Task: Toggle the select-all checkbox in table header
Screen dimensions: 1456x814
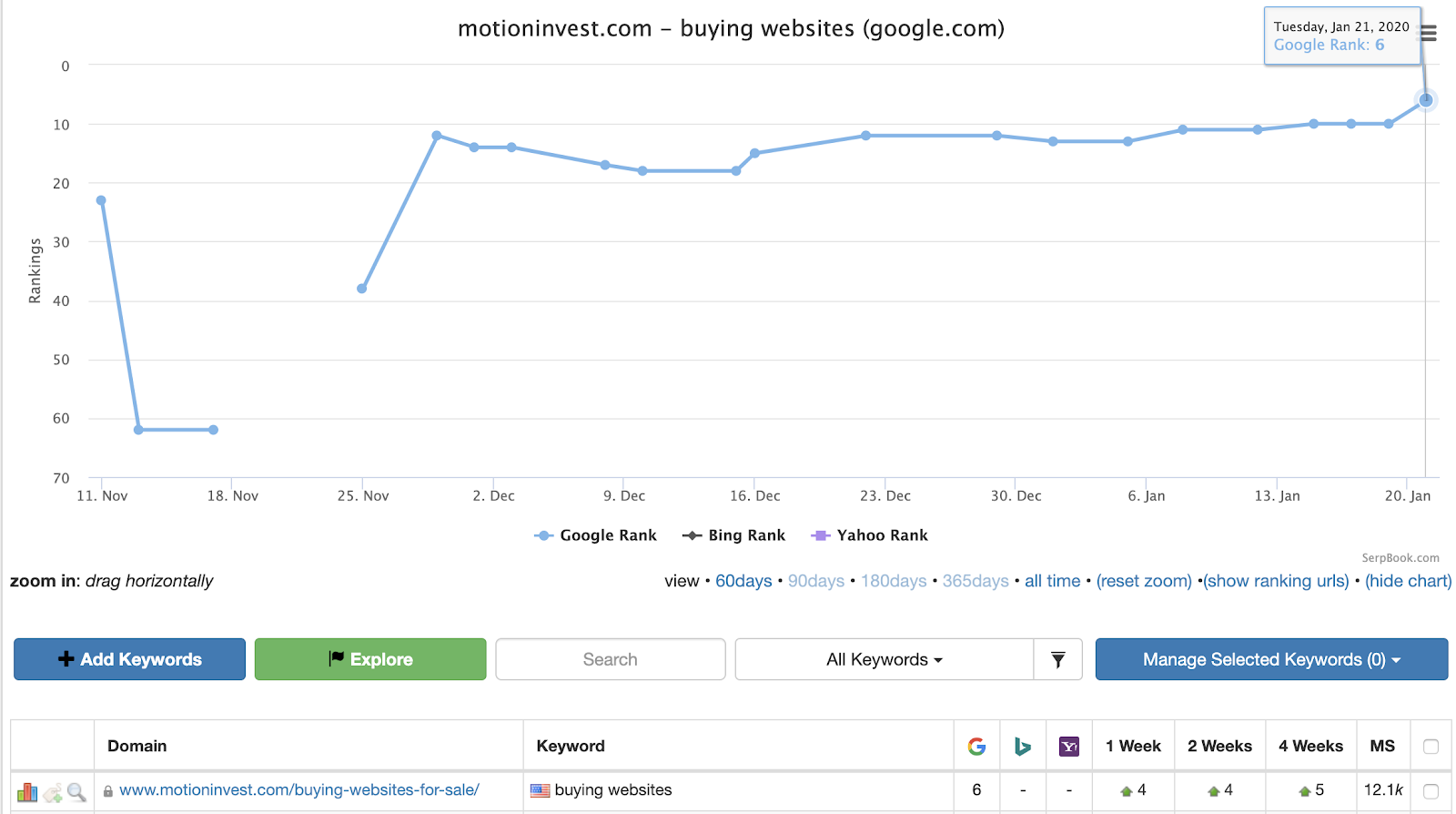Action: [1431, 747]
